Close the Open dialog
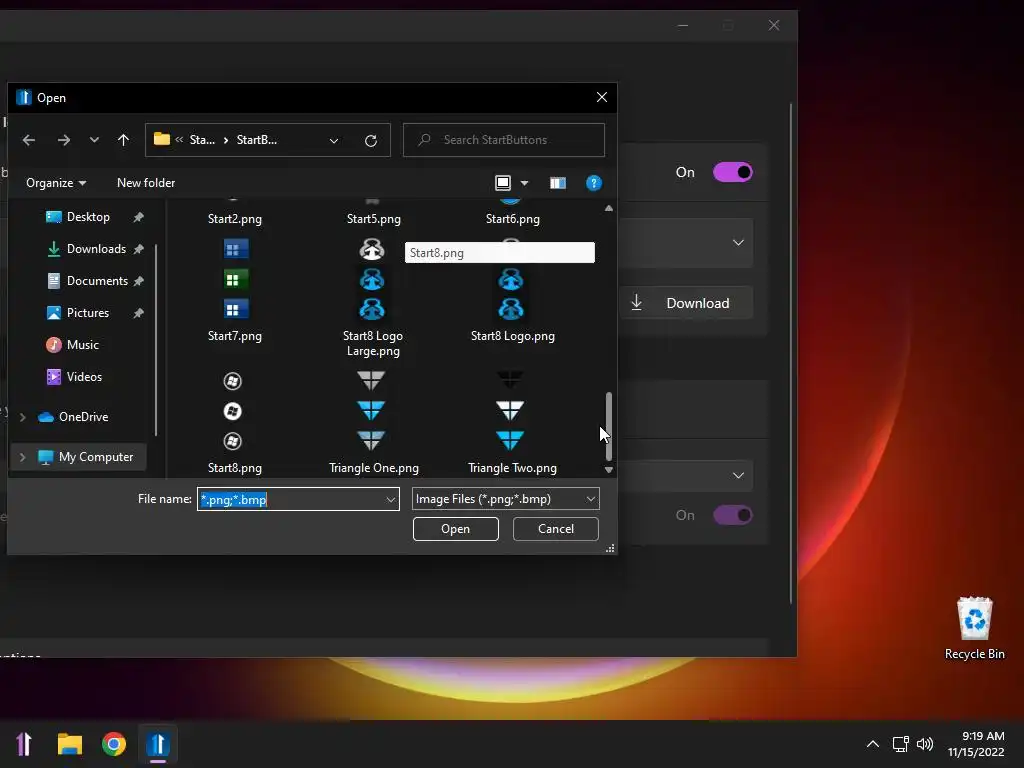Screen dimensions: 1024x768 coord(601,97)
